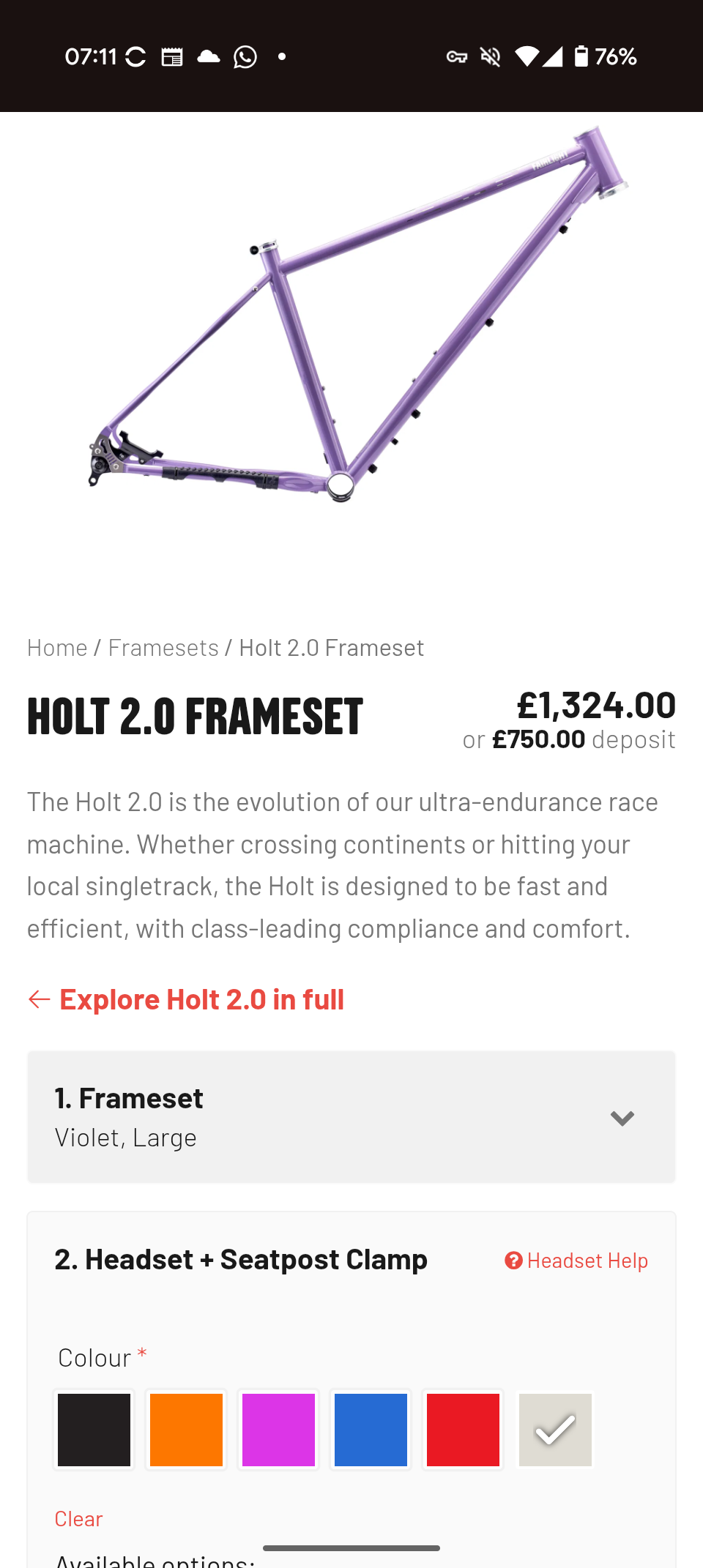Screen dimensions: 703x1568
Task: Open the Framesets breadcrumb link
Action: coord(163,647)
